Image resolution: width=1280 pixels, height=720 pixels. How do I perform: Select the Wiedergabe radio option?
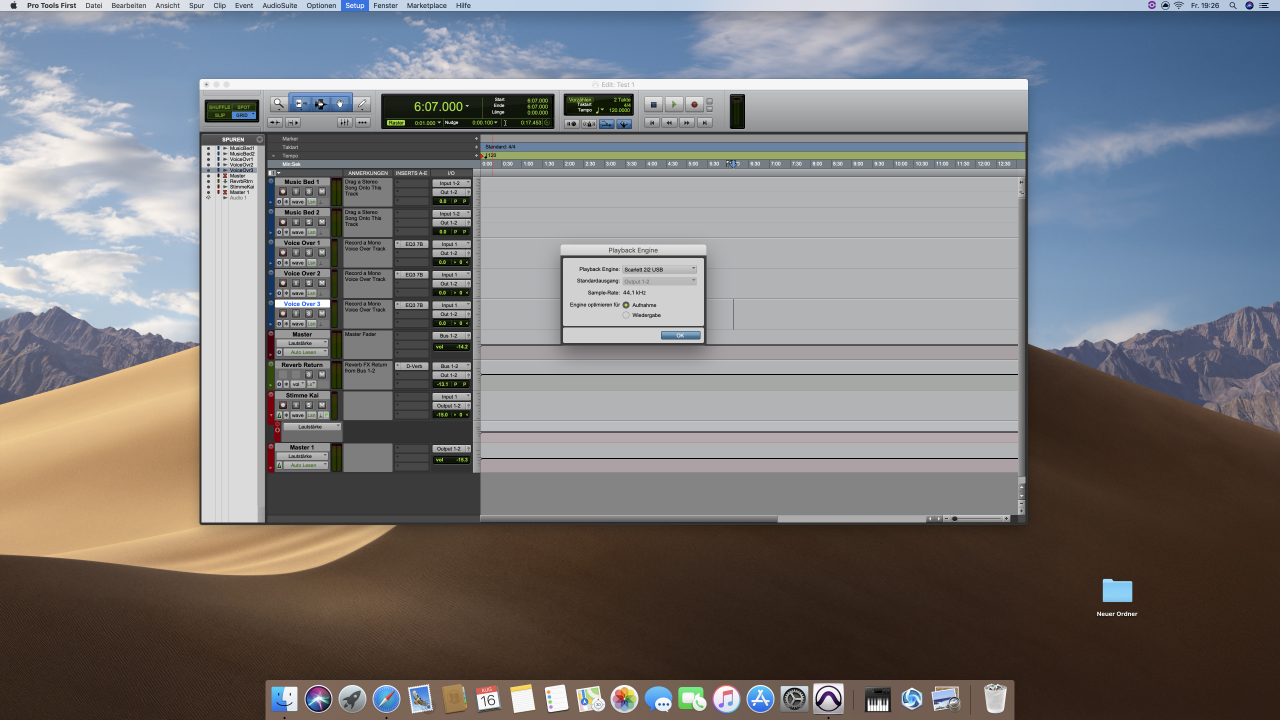pyautogui.click(x=626, y=315)
